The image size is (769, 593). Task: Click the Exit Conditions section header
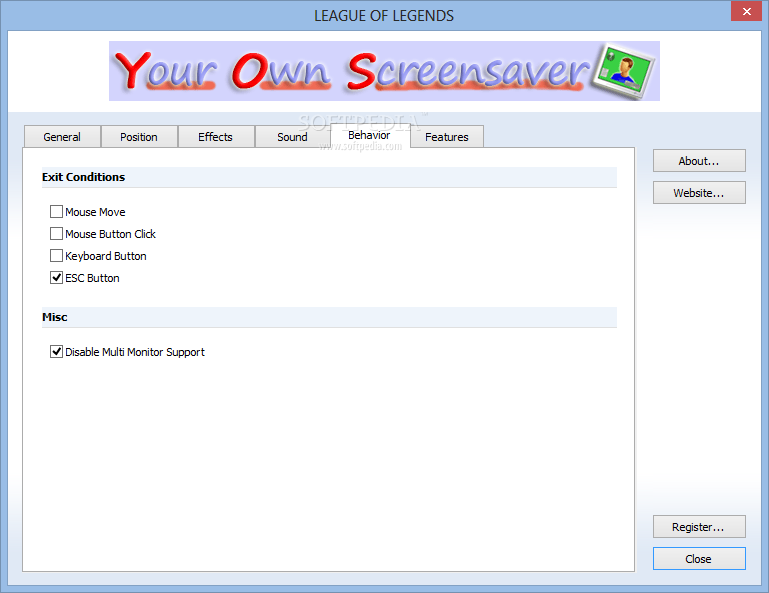[329, 177]
